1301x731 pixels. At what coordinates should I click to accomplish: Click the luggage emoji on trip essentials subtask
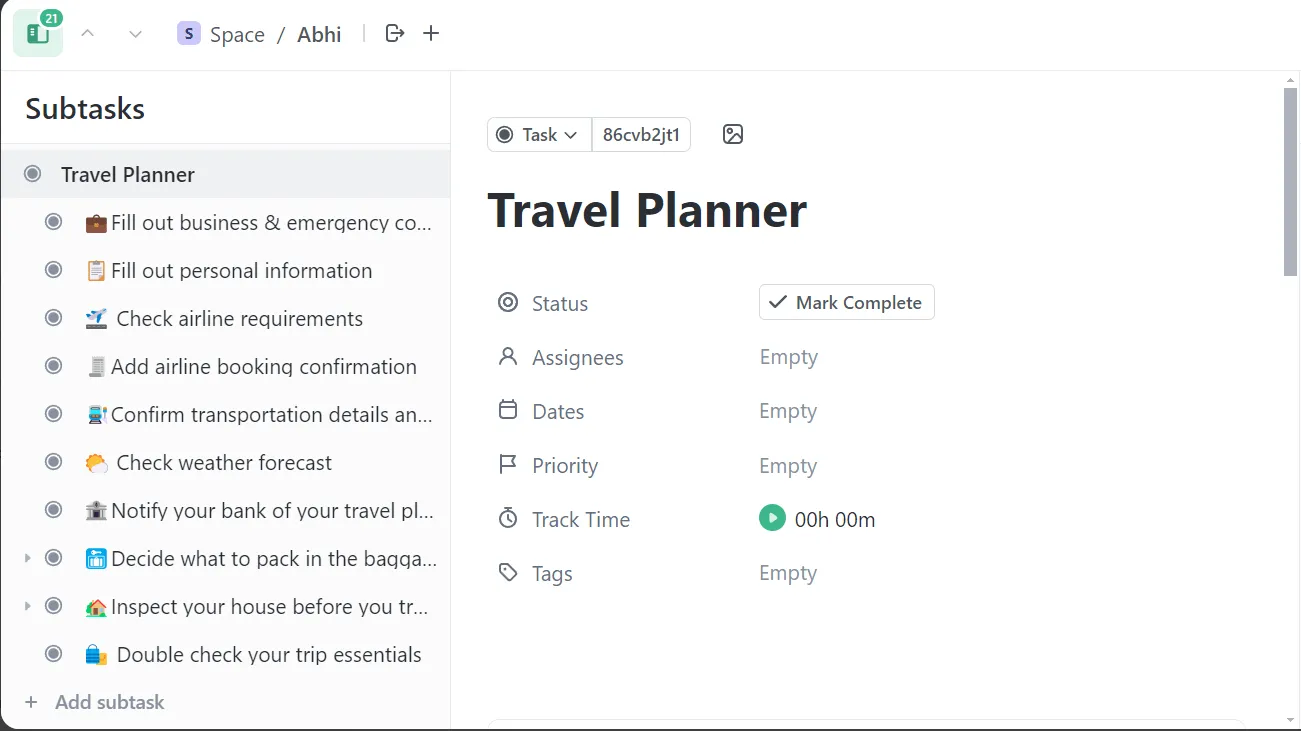point(96,655)
